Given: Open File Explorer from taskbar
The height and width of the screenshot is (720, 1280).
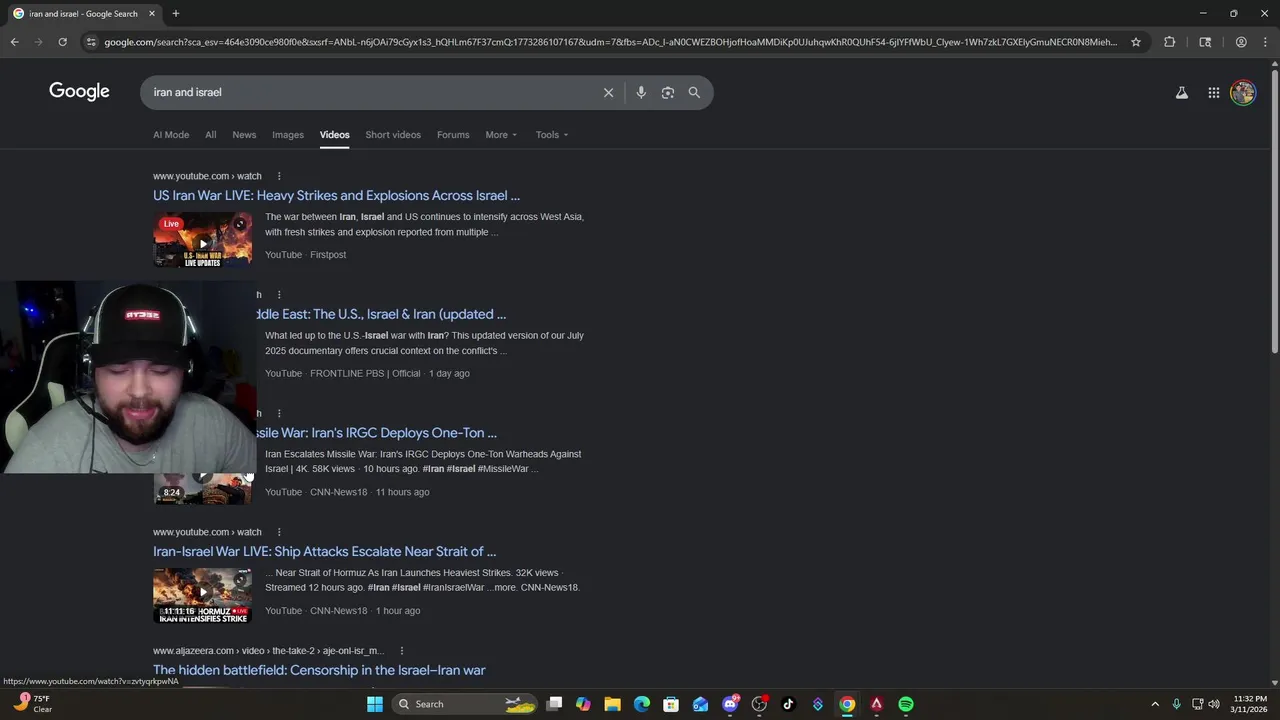Looking at the screenshot, I should click(x=612, y=704).
